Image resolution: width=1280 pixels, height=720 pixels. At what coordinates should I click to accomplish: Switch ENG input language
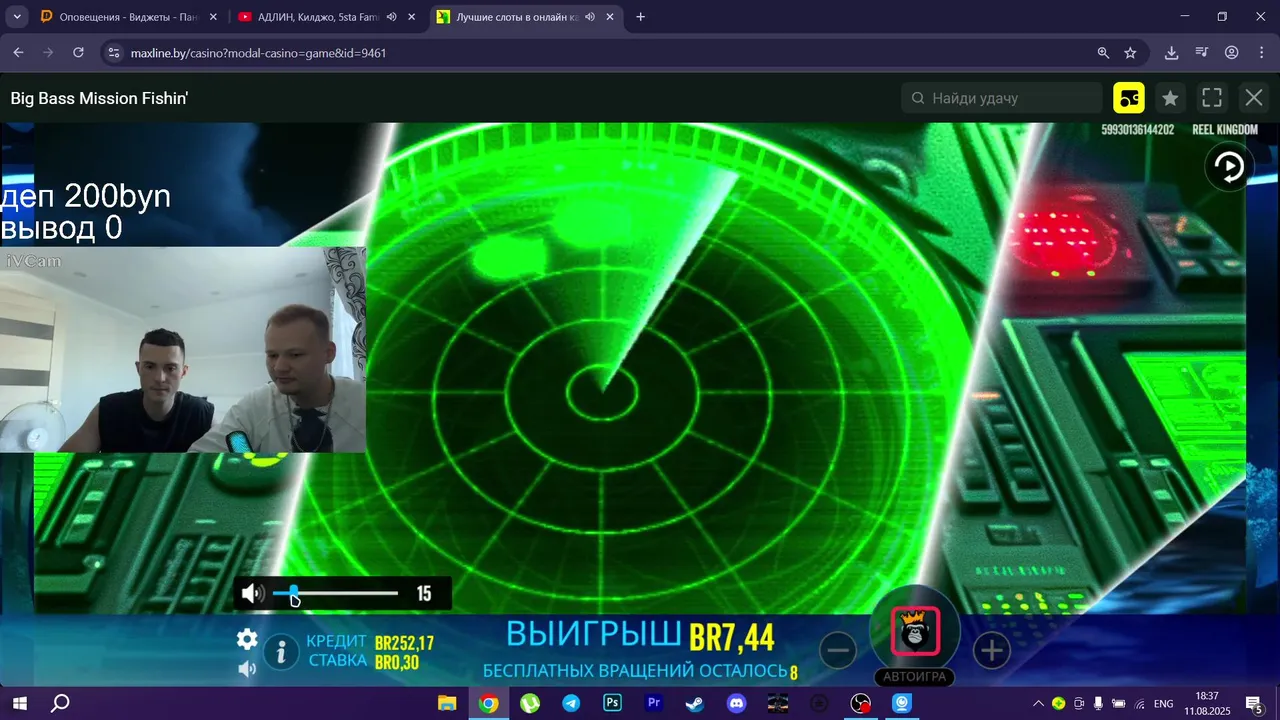coord(1164,703)
